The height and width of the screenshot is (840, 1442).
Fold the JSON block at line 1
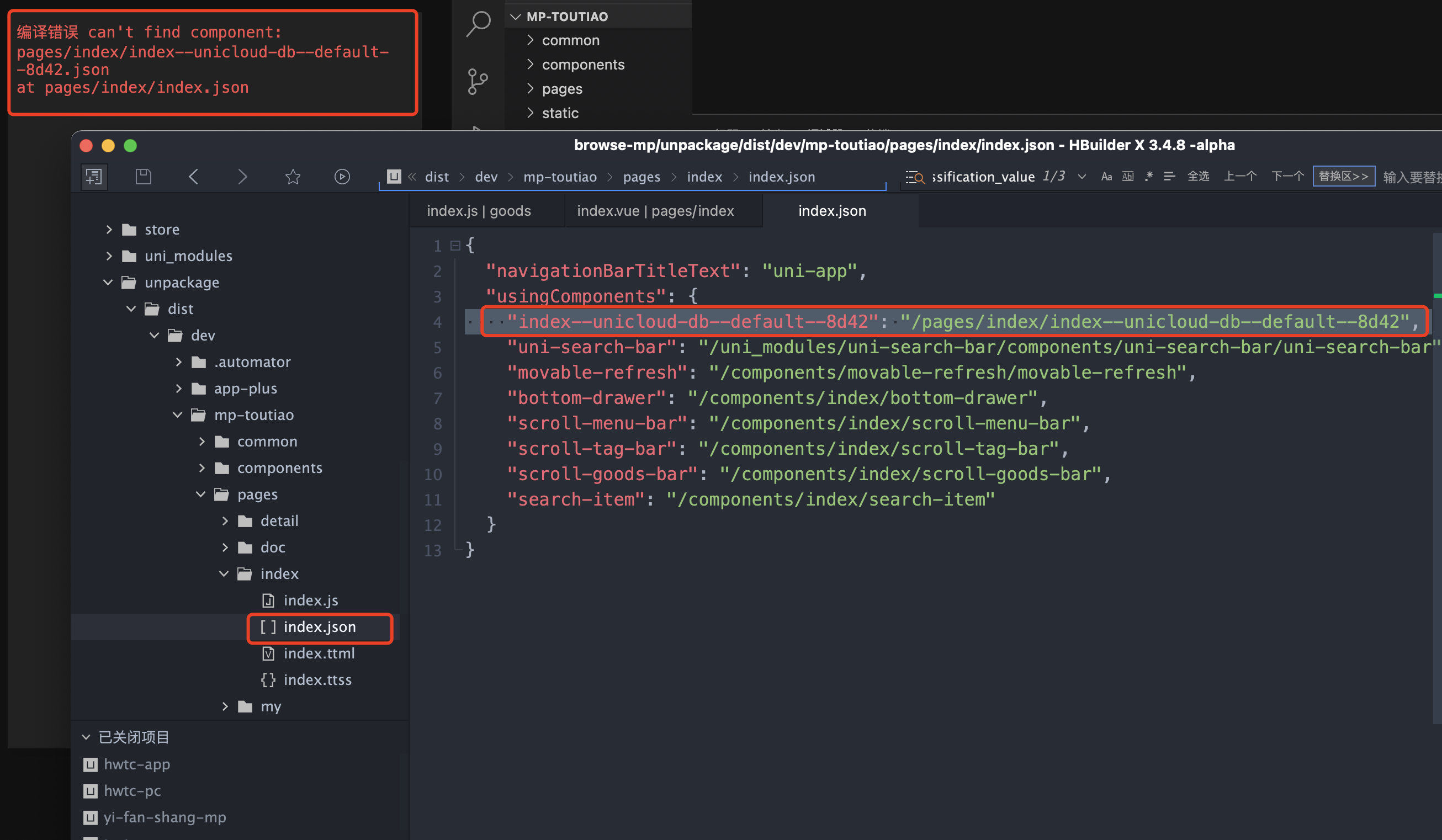pyautogui.click(x=455, y=246)
